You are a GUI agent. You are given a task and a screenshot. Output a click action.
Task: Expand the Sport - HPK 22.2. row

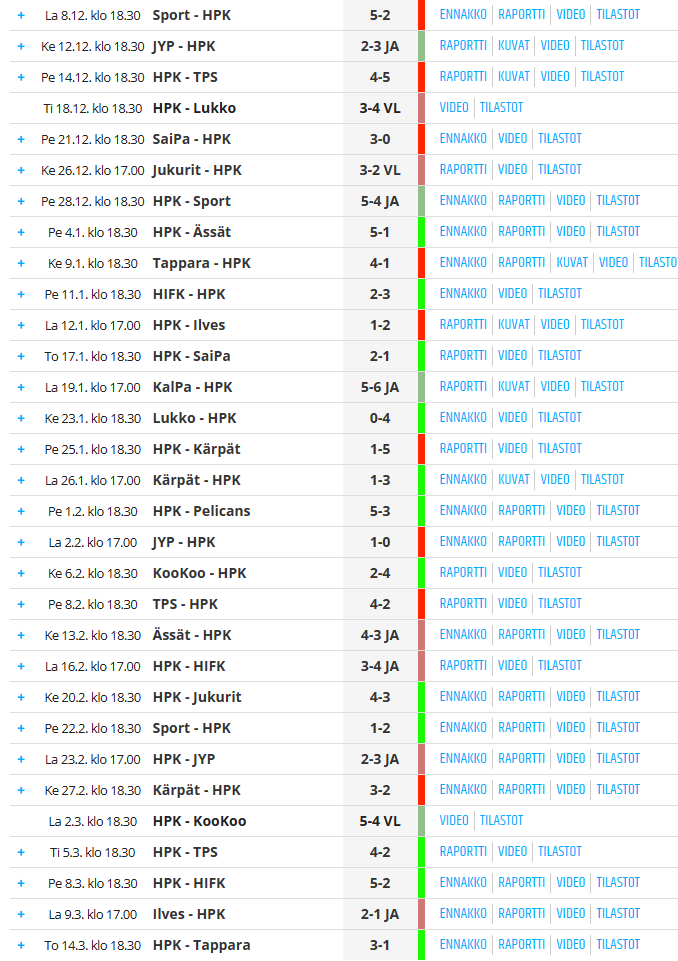[x=21, y=728]
